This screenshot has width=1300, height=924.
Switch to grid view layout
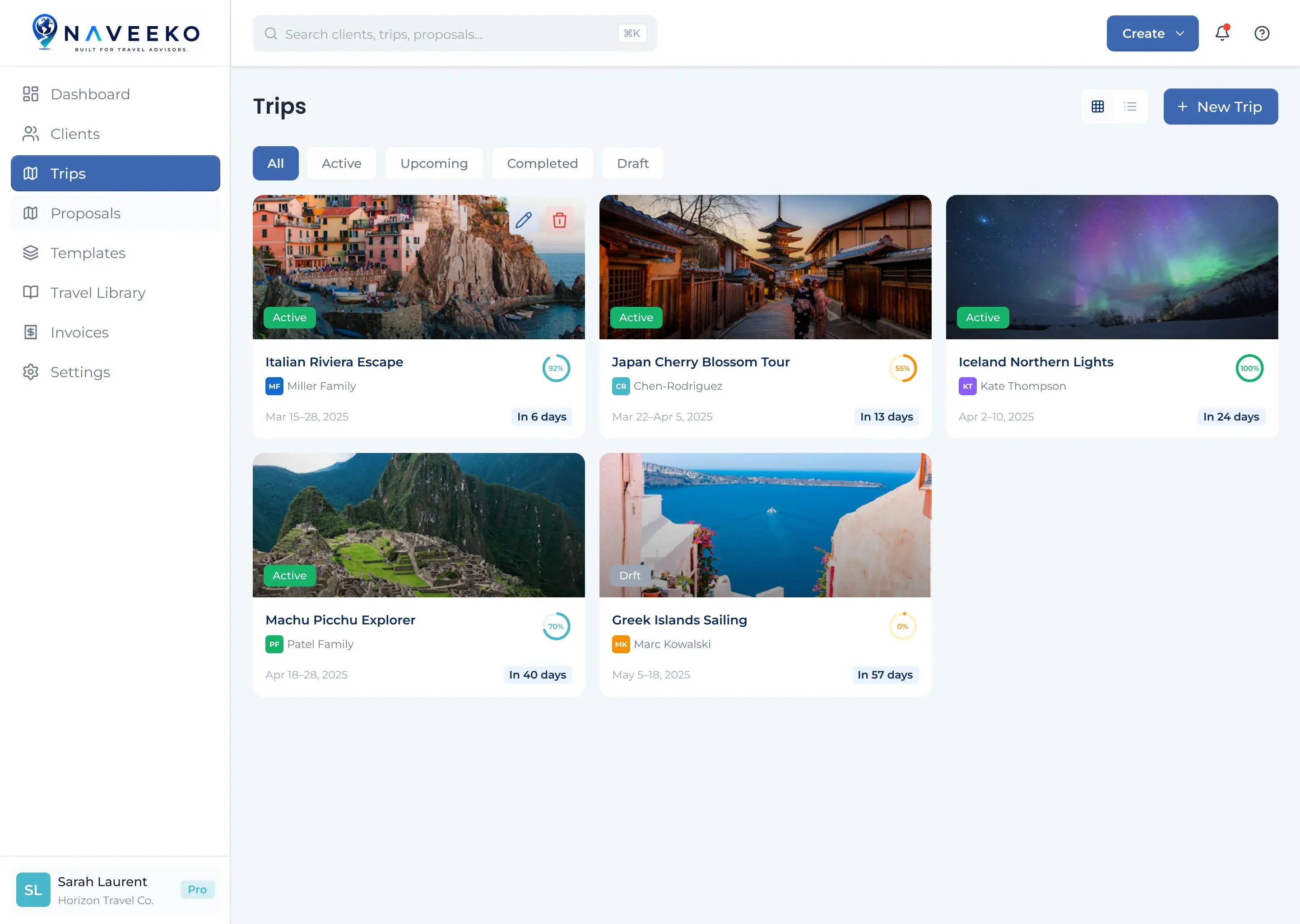pos(1098,106)
